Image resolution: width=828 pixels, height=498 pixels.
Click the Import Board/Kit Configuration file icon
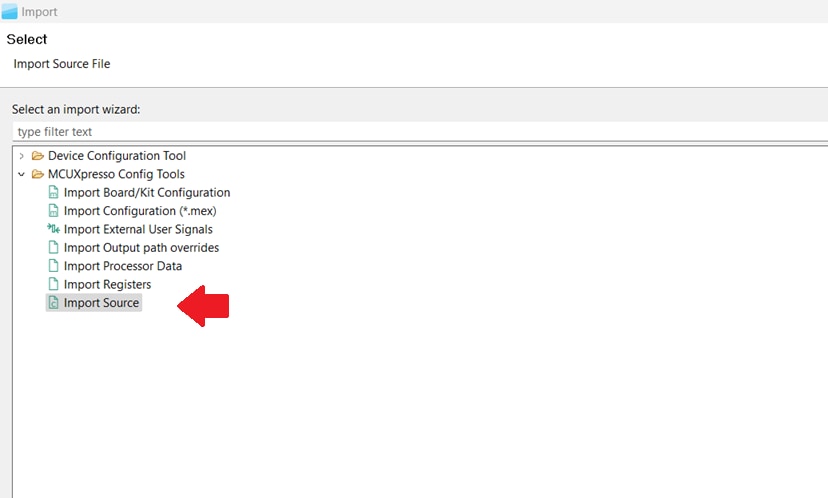click(x=53, y=192)
